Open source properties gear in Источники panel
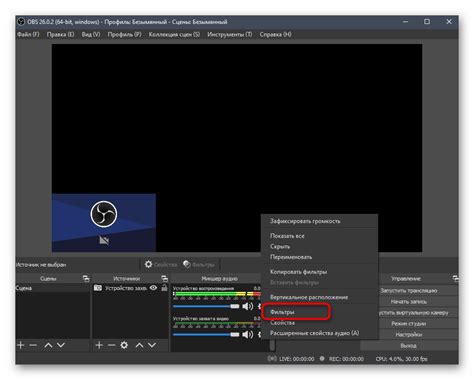Viewport: 474px width, 380px height. 124,345
